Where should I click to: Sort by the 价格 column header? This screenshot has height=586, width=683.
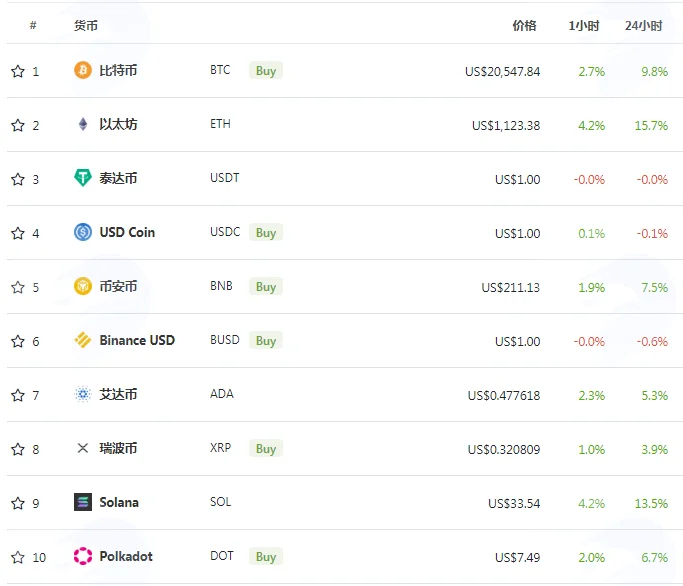(x=524, y=26)
